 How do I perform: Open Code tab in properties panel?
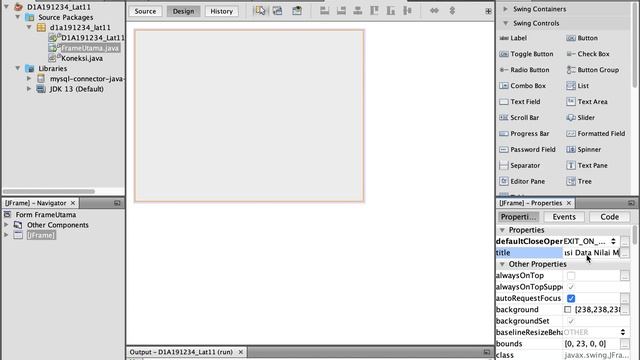pyautogui.click(x=609, y=217)
